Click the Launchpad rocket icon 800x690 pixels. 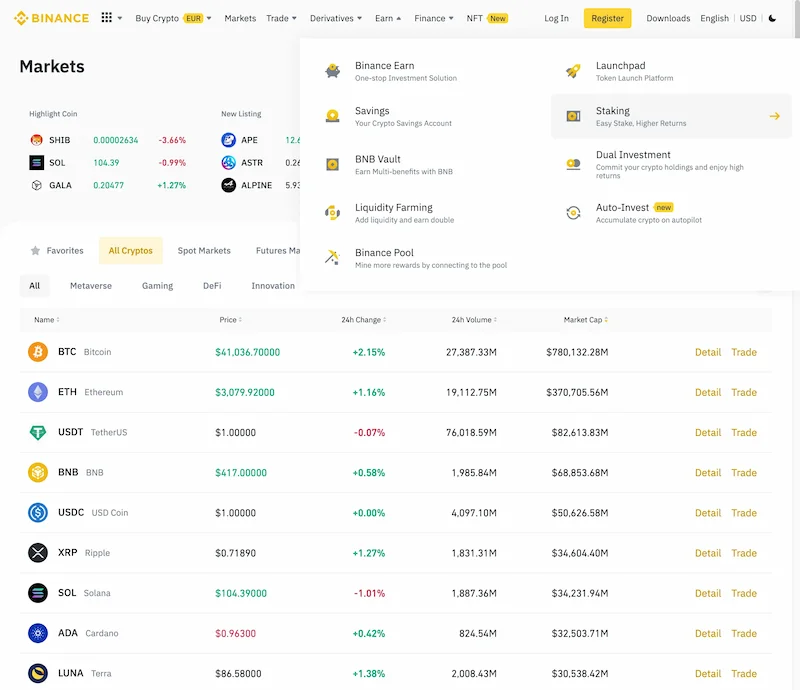(573, 71)
